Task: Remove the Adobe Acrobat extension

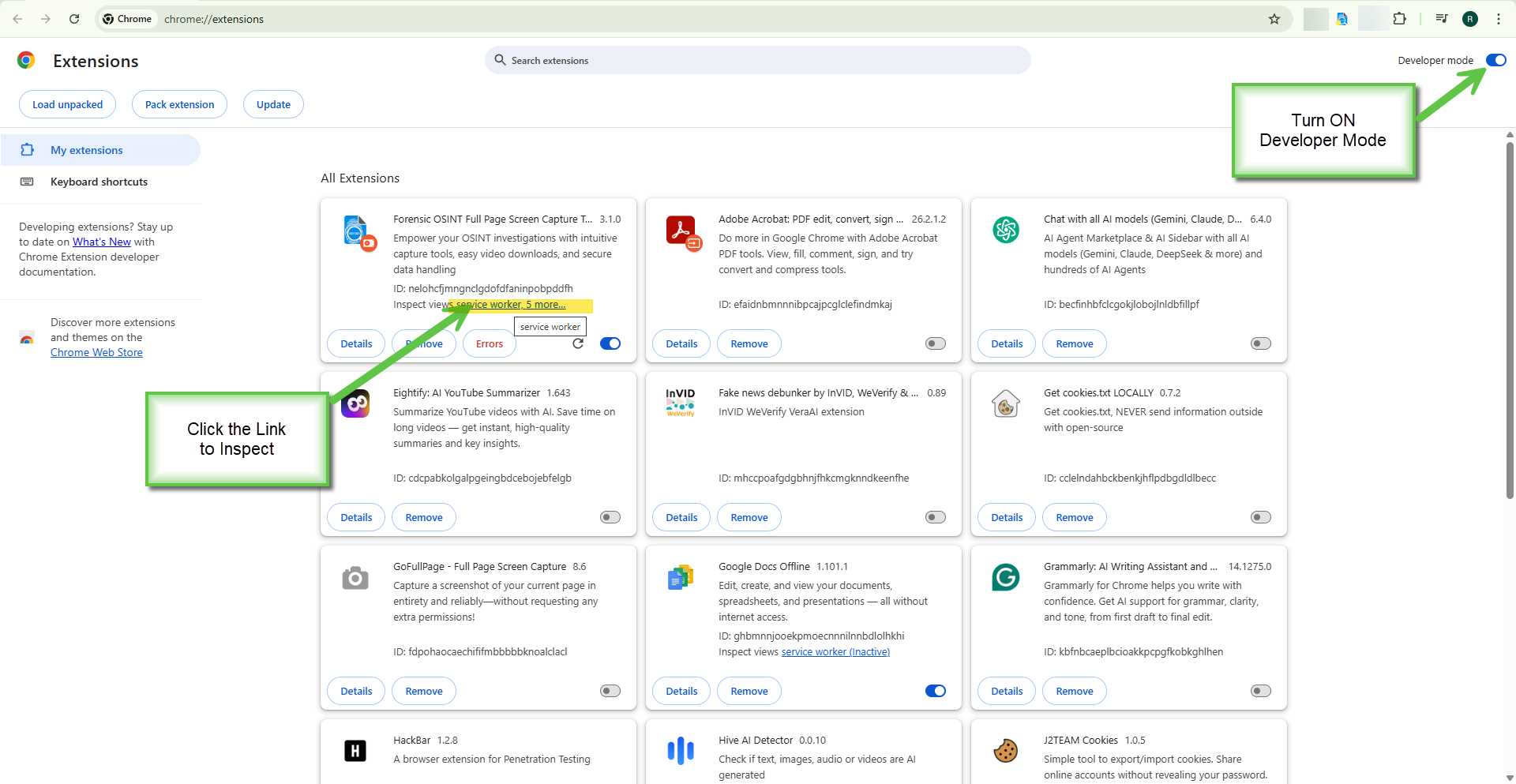Action: point(749,343)
